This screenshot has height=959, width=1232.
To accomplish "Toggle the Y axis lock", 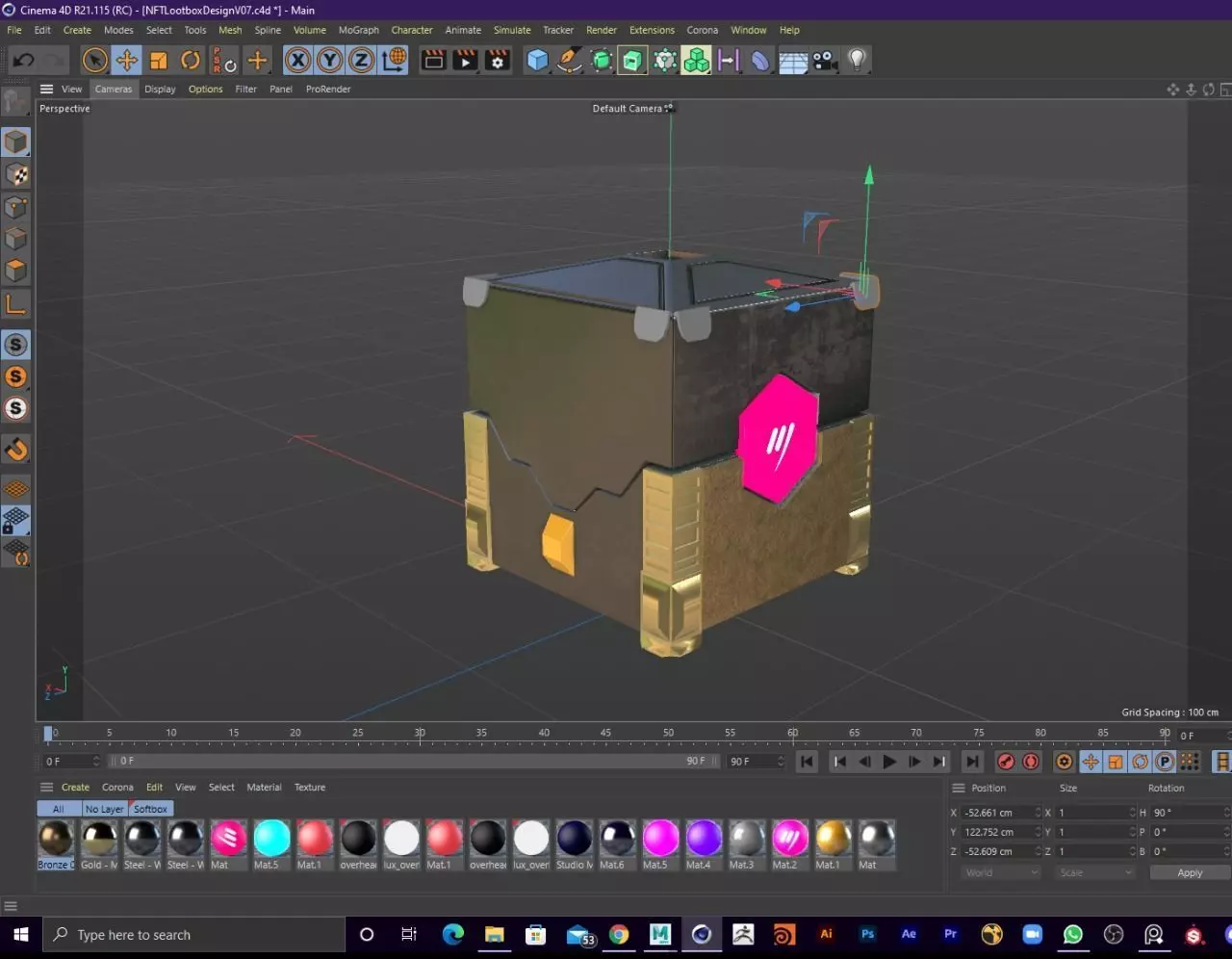I will point(330,61).
